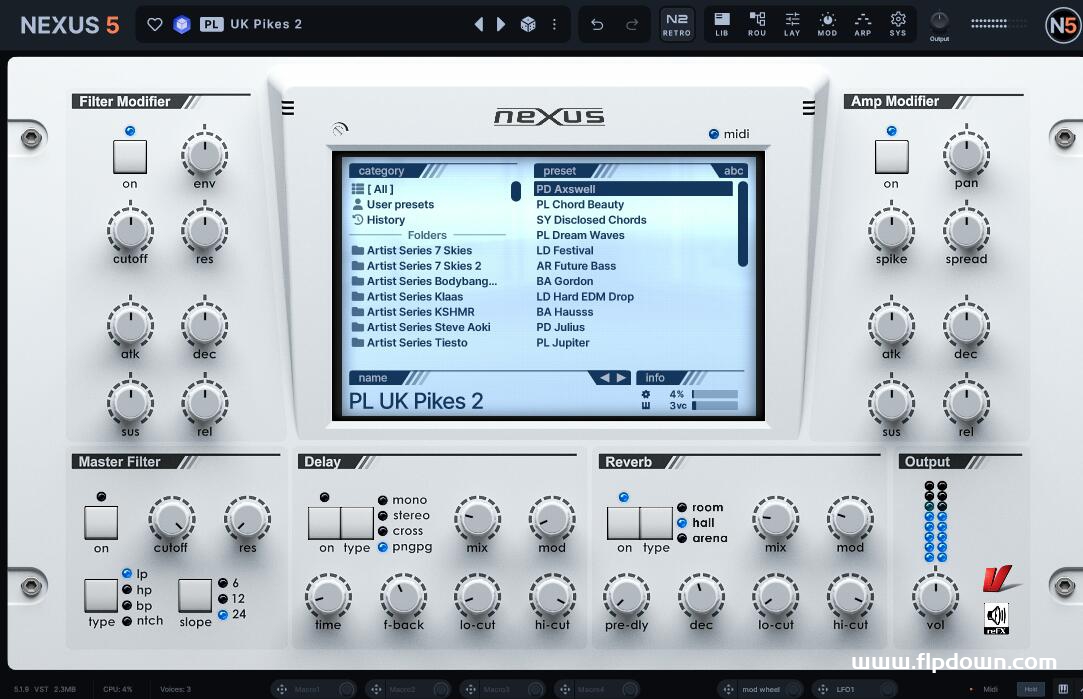Toggle the Filter Modifier on button
Image resolution: width=1083 pixels, height=699 pixels.
pyautogui.click(x=130, y=157)
